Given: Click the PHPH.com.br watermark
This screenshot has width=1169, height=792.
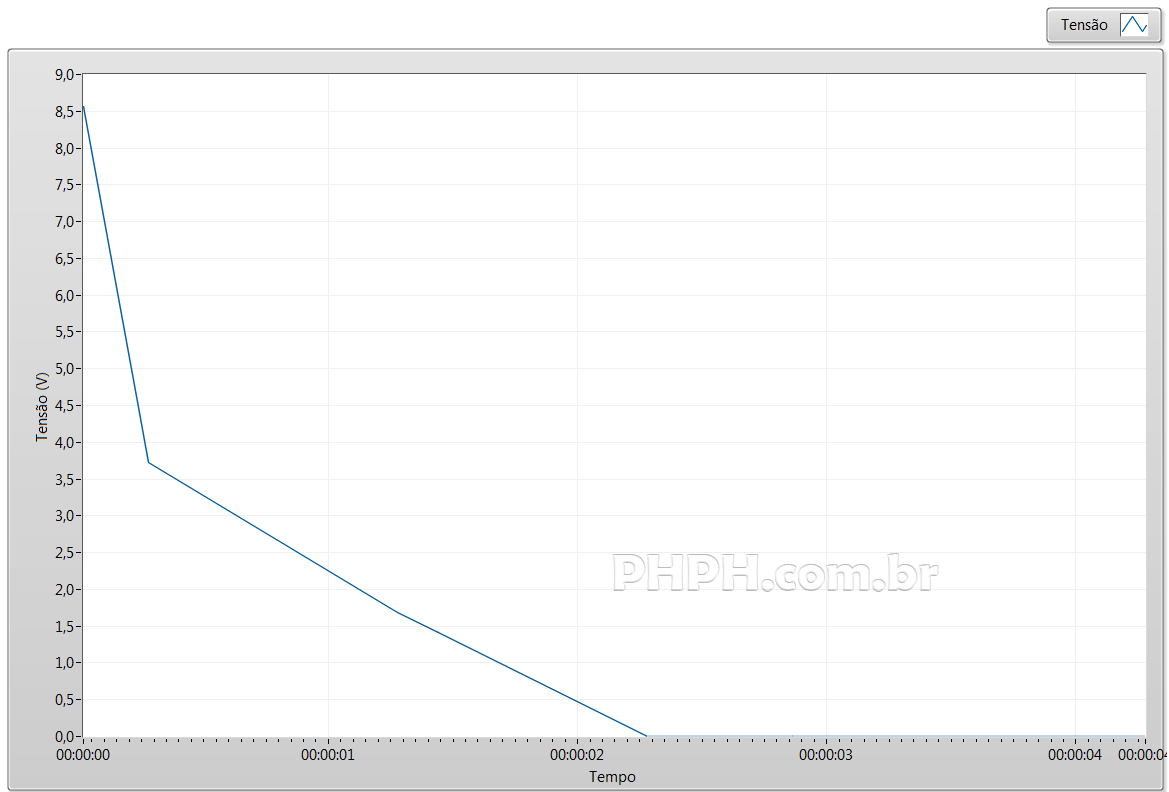Looking at the screenshot, I should pyautogui.click(x=775, y=574).
